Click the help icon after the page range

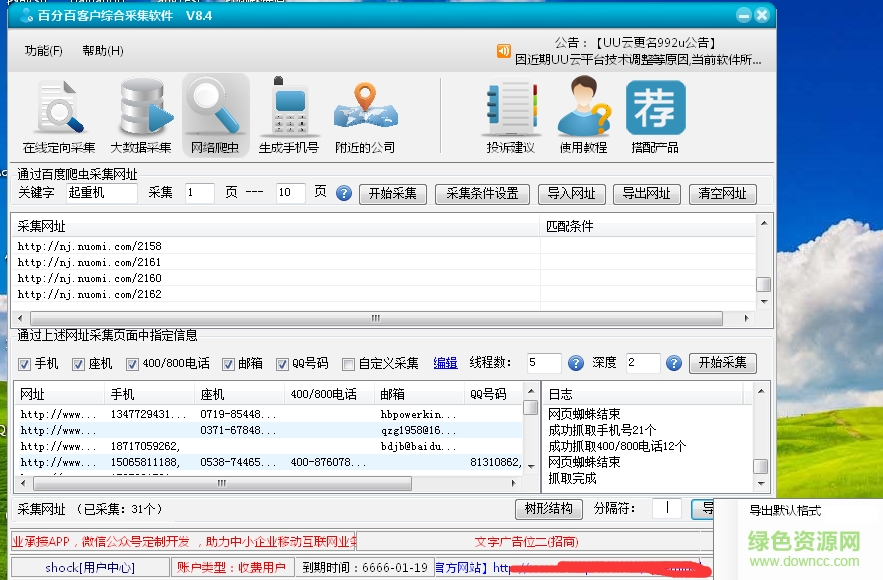[344, 194]
